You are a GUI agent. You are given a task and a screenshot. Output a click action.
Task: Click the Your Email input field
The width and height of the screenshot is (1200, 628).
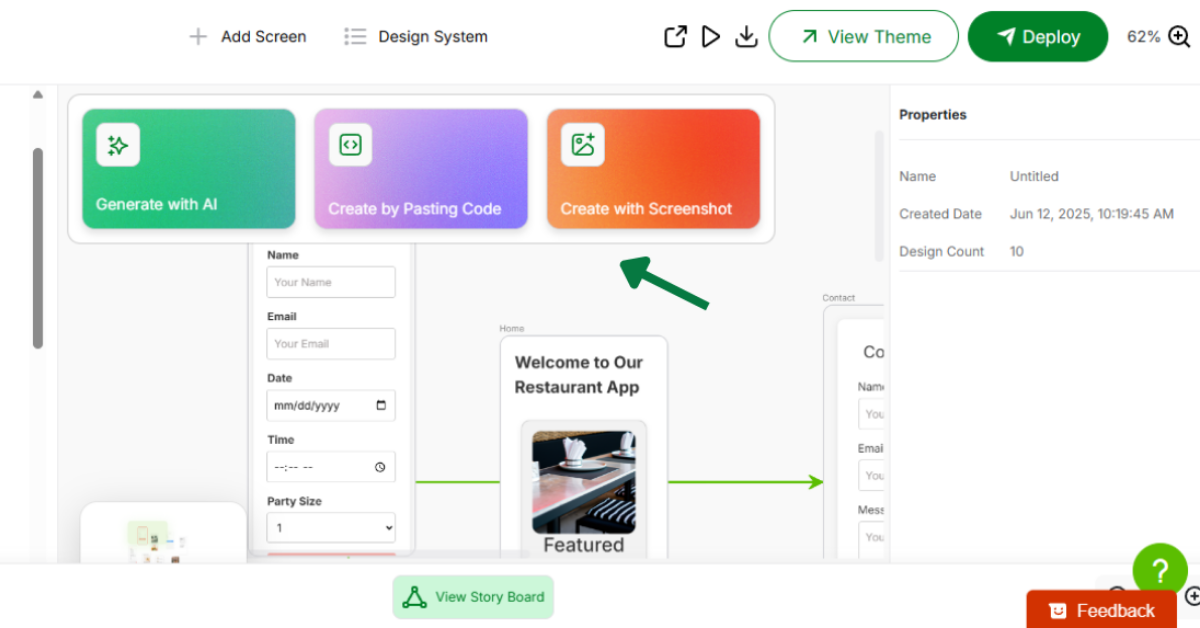tap(331, 344)
